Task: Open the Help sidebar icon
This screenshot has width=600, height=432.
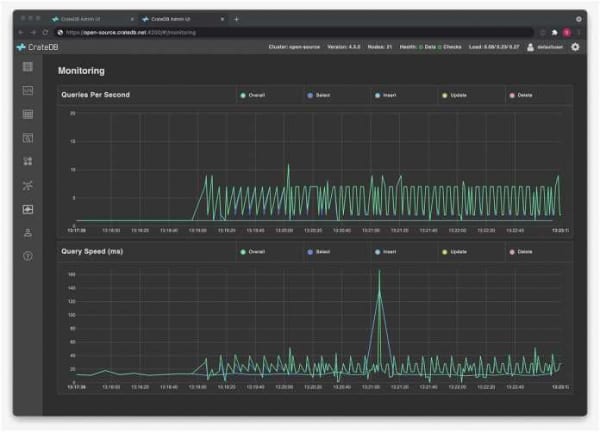Action: pos(28,256)
